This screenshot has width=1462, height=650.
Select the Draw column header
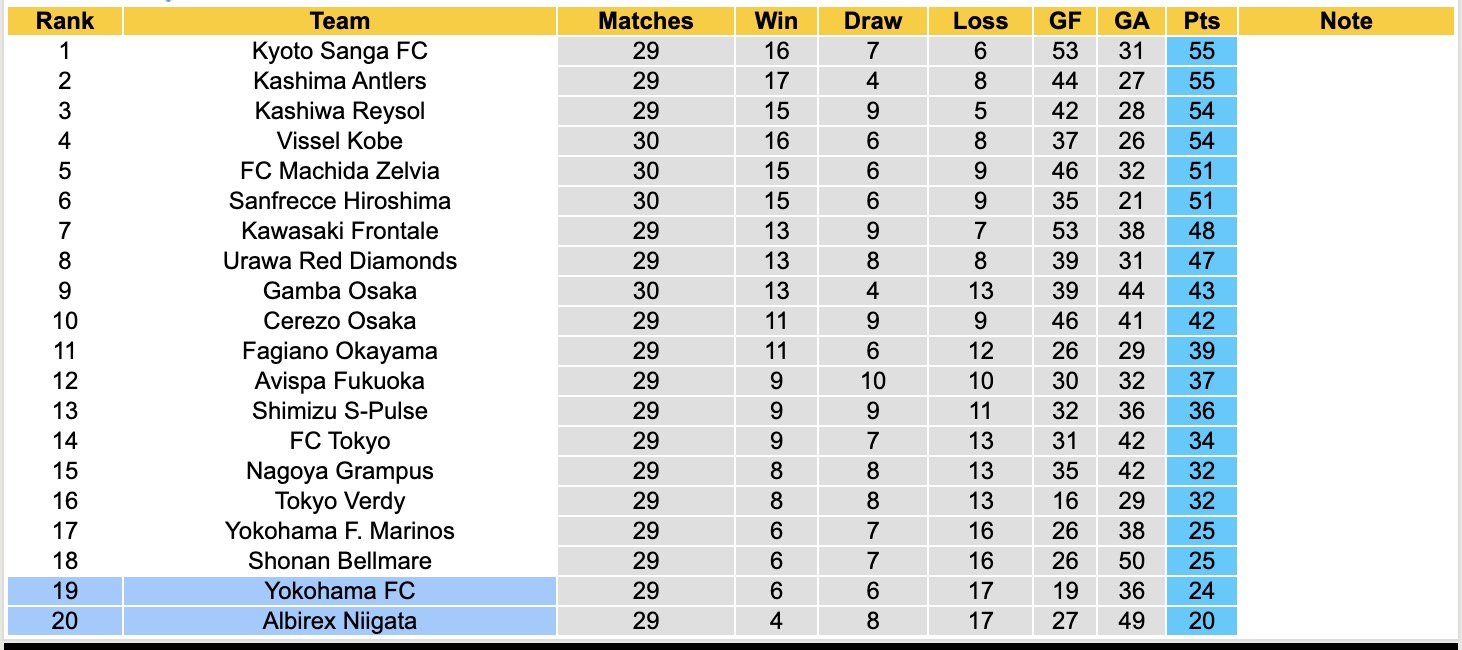[872, 21]
